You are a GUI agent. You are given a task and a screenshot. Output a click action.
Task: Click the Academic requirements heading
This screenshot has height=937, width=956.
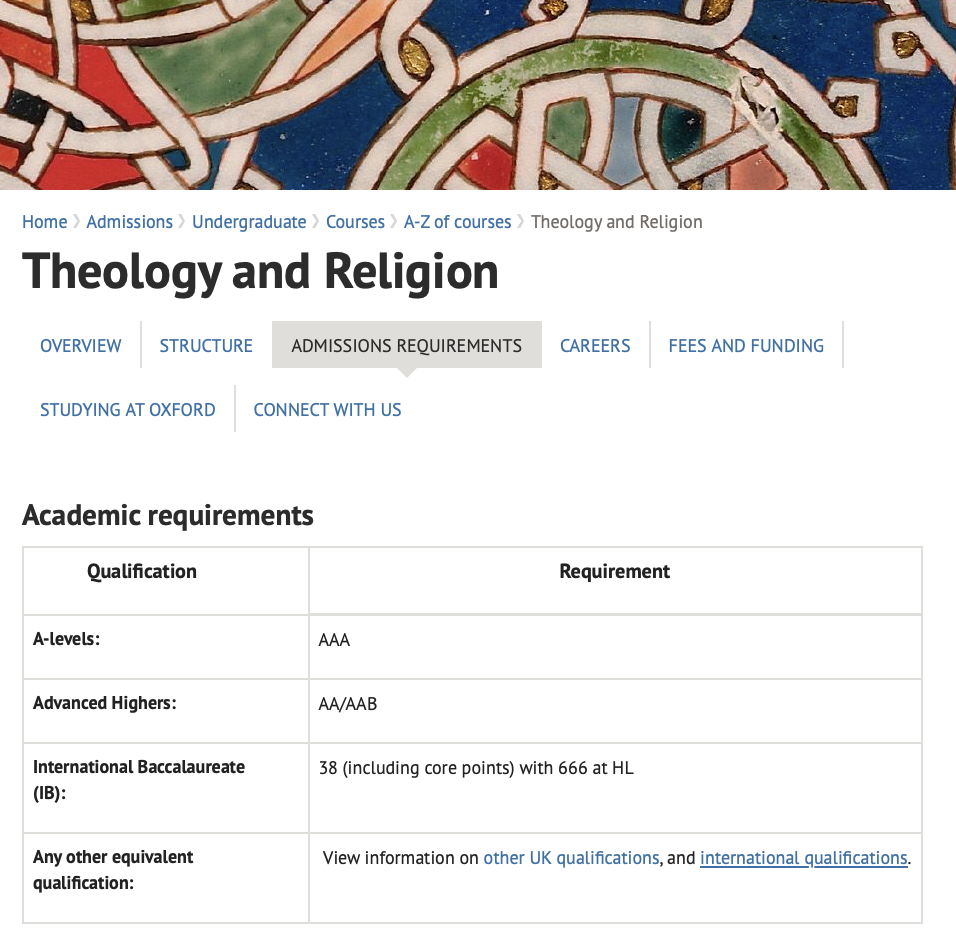click(168, 516)
